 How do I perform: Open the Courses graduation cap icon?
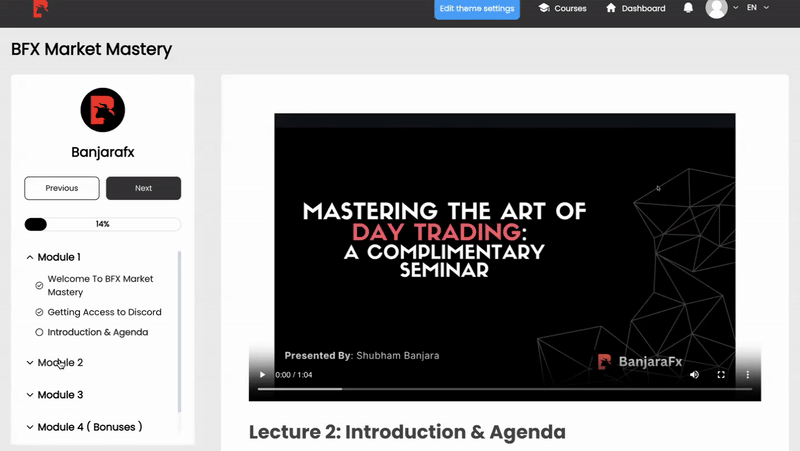(x=544, y=8)
